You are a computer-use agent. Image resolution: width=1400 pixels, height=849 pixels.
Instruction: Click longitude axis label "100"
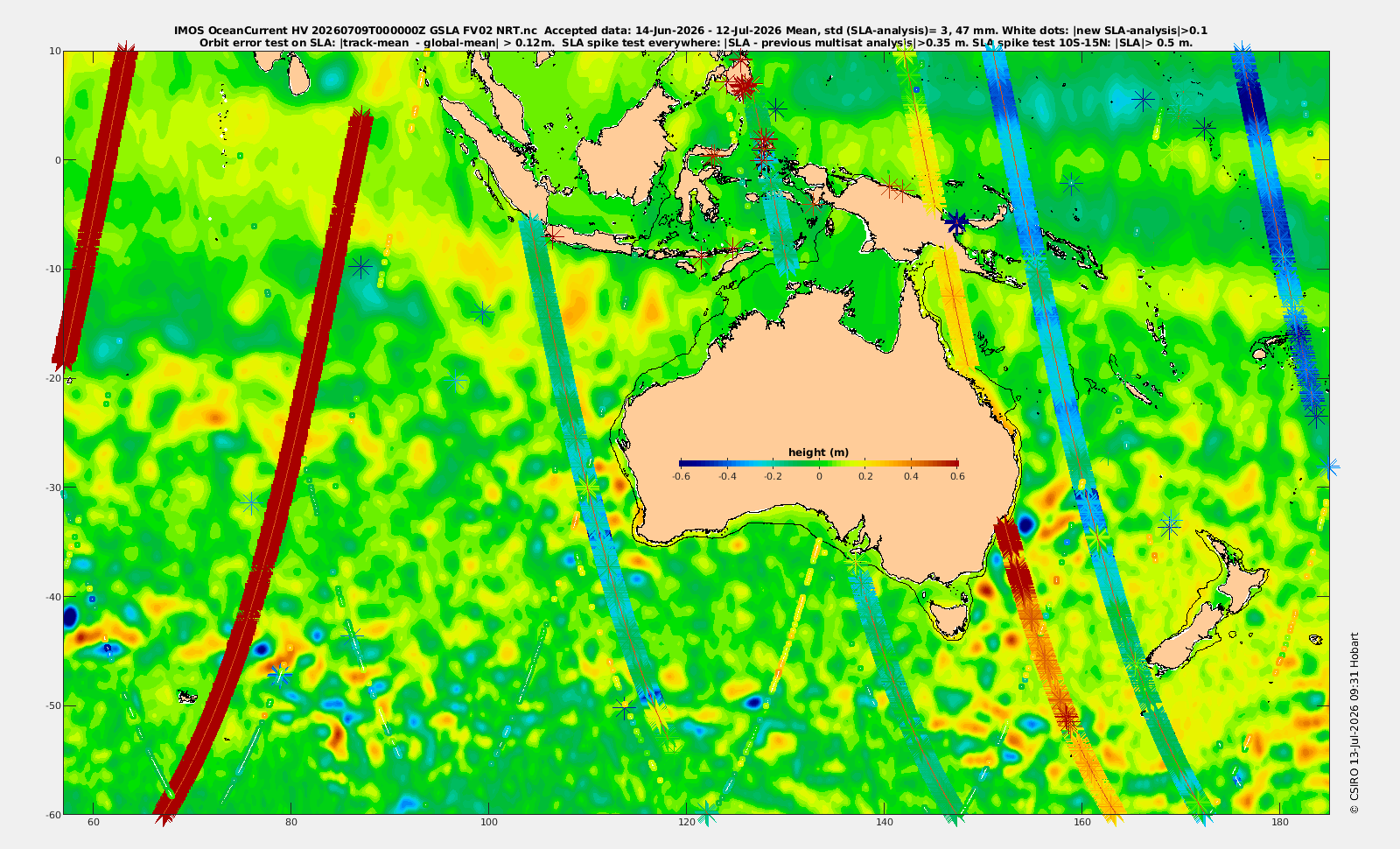point(489,823)
